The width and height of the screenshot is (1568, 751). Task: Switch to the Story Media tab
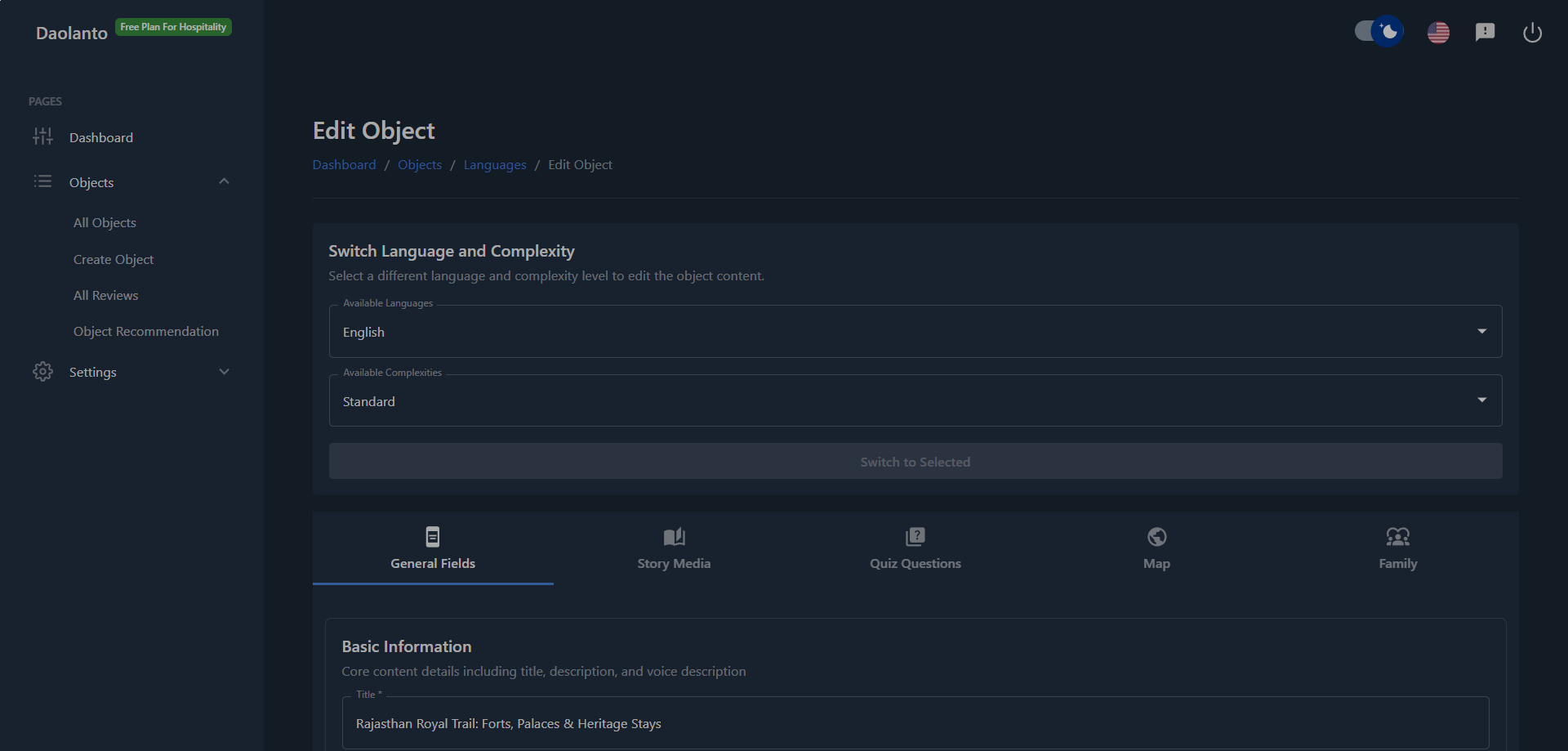coord(674,548)
